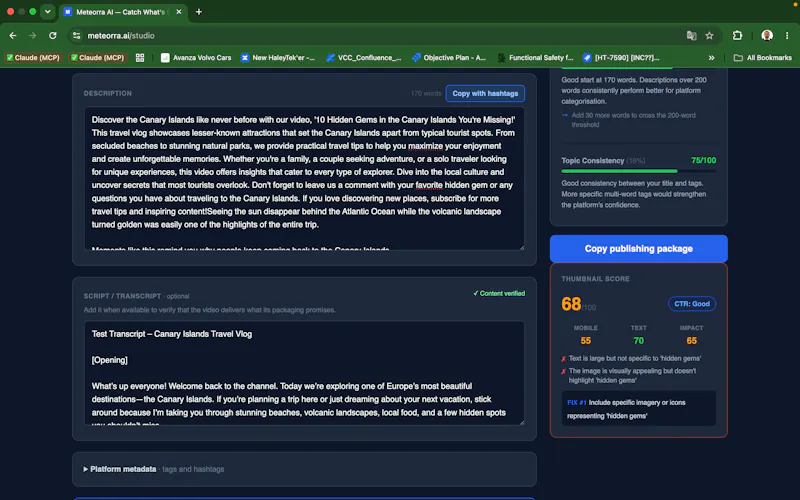Screen dimensions: 800x500
Task: Click the Copy with hashtags button
Action: click(485, 93)
